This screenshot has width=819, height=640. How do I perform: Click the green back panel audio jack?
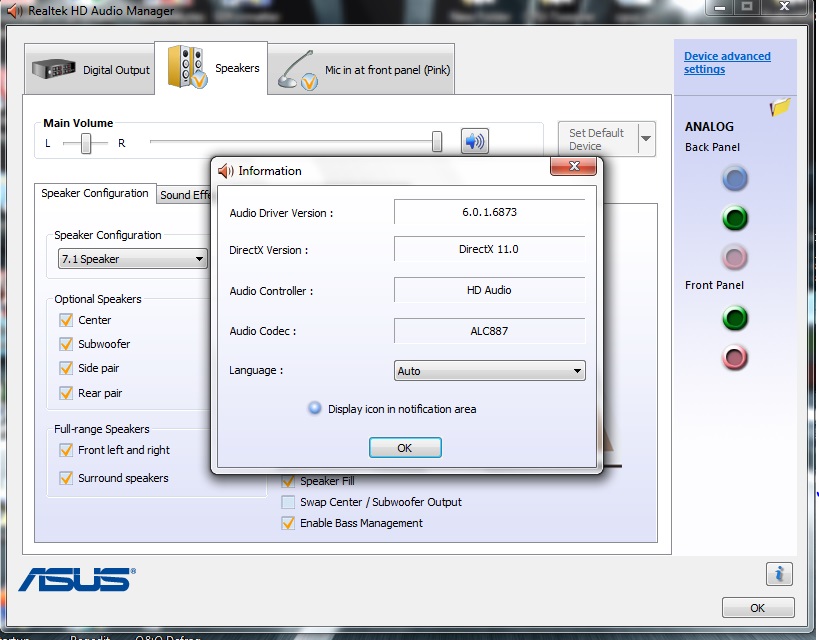tap(735, 218)
